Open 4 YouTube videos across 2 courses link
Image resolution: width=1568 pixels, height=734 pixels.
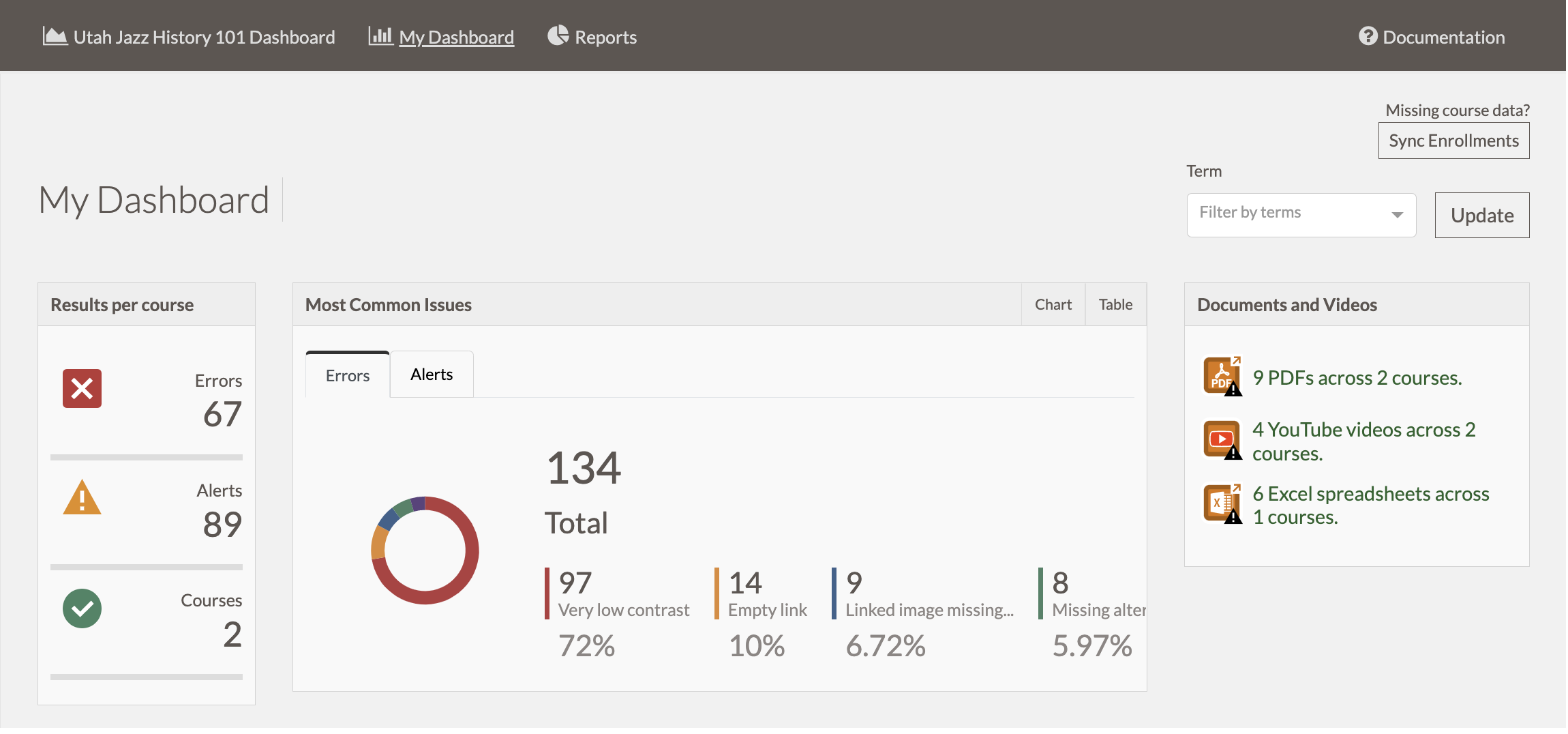pyautogui.click(x=1363, y=441)
